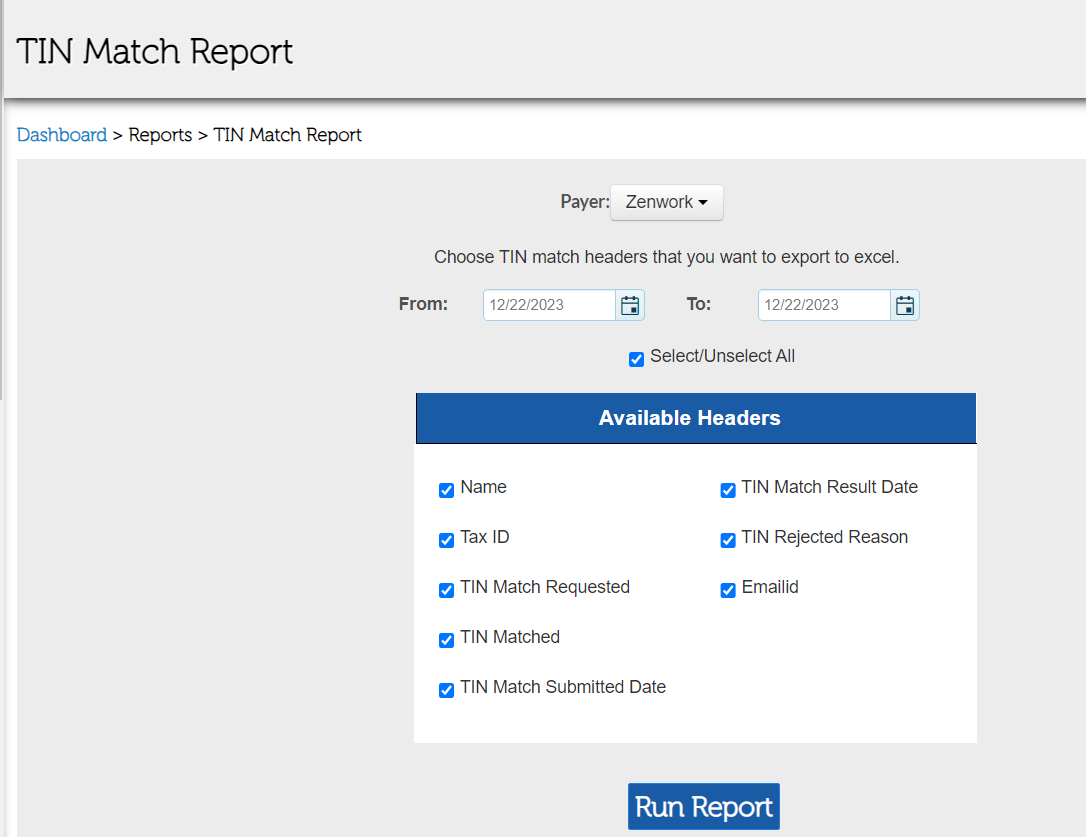Uncheck the Emailid header checkbox
The height and width of the screenshot is (837, 1086).
(728, 590)
